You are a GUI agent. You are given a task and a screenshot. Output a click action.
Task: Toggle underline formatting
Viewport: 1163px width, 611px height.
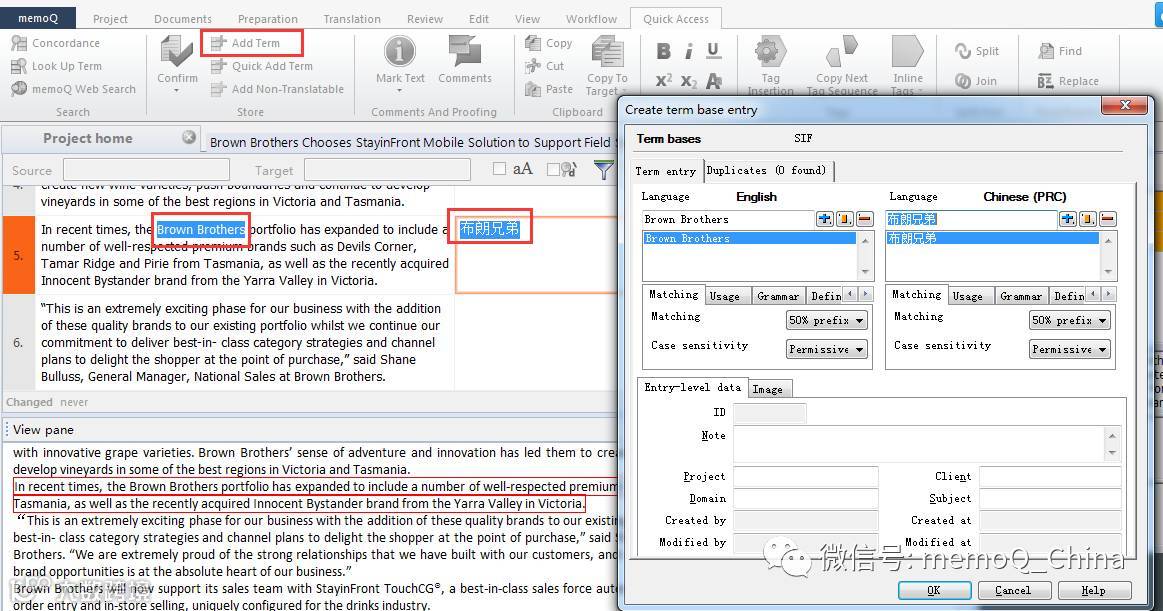tap(713, 50)
